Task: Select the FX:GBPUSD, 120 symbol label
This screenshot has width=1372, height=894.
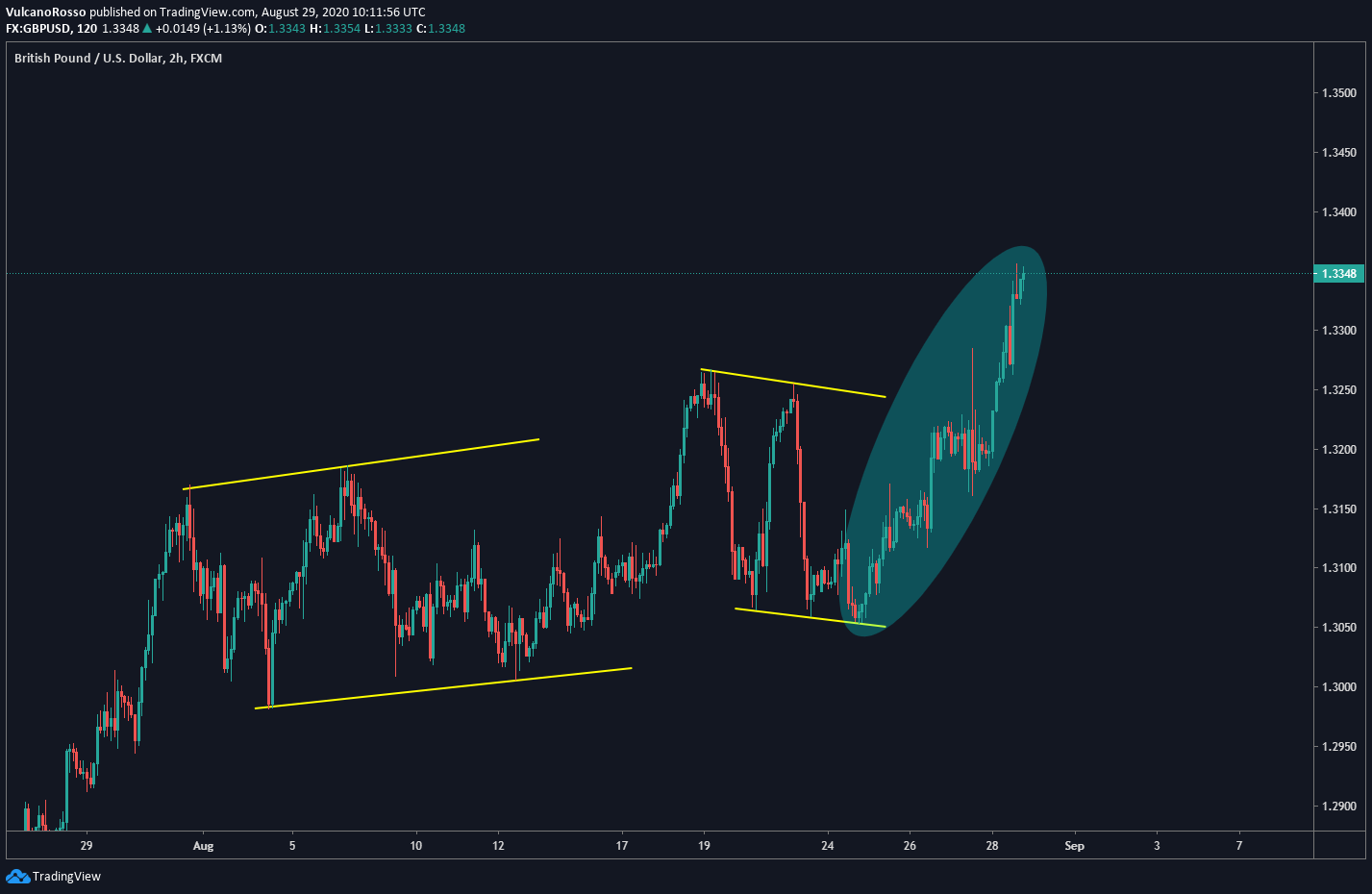Action: click(51, 29)
